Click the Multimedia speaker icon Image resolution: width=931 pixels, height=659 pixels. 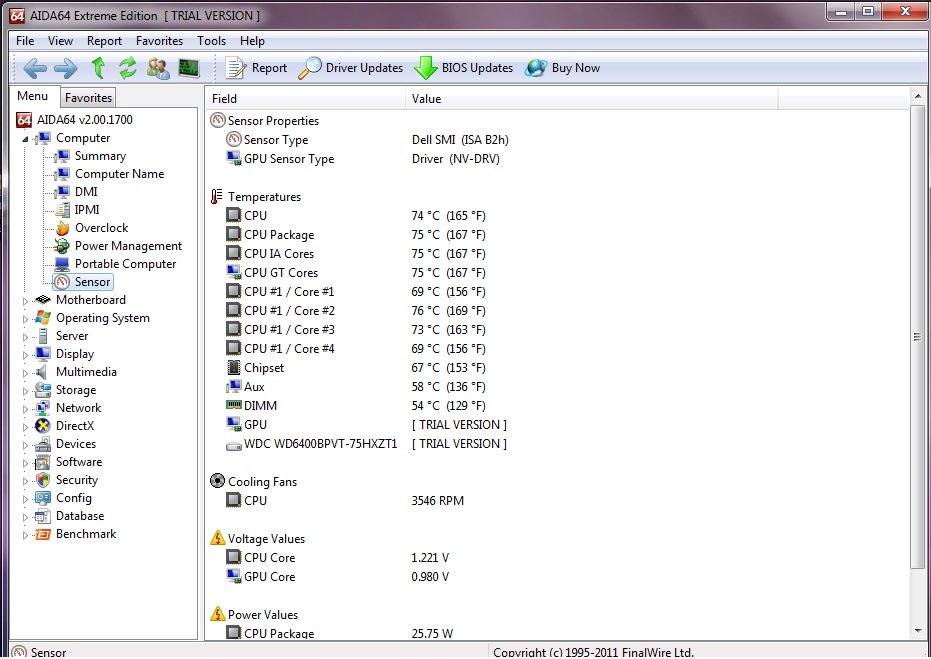tap(42, 372)
